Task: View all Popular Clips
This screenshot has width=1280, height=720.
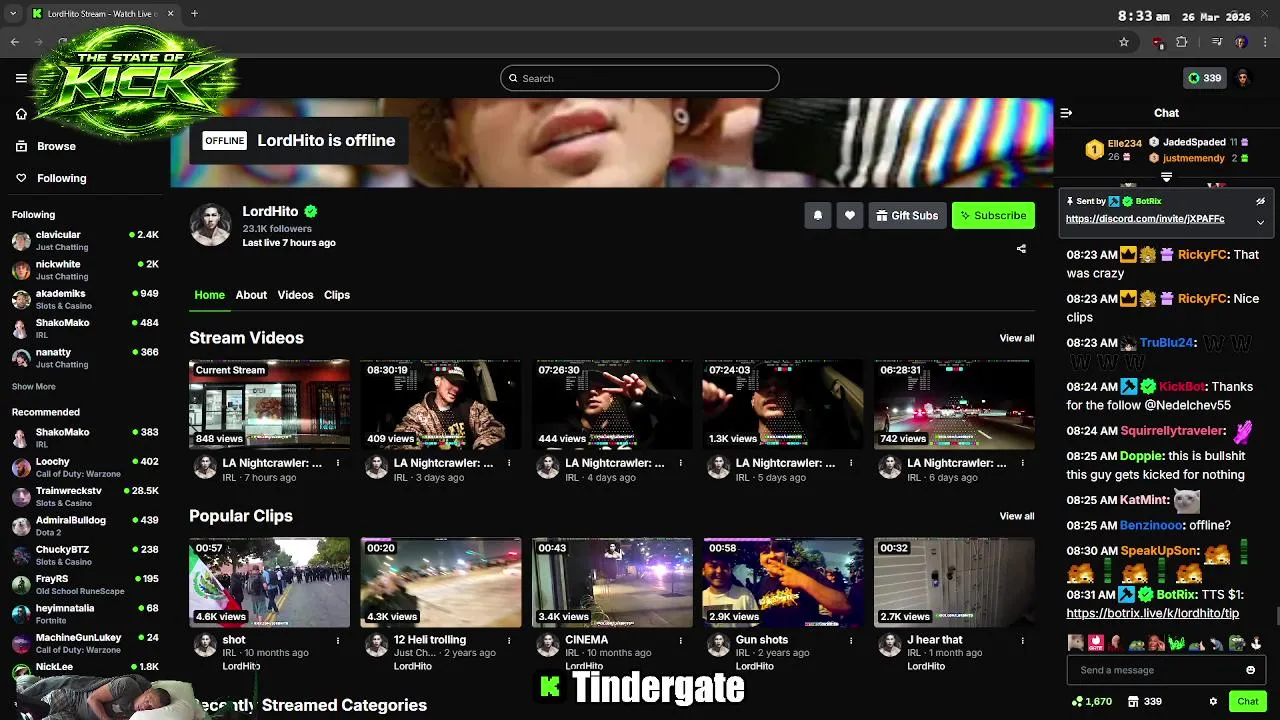Action: pyautogui.click(x=1017, y=516)
